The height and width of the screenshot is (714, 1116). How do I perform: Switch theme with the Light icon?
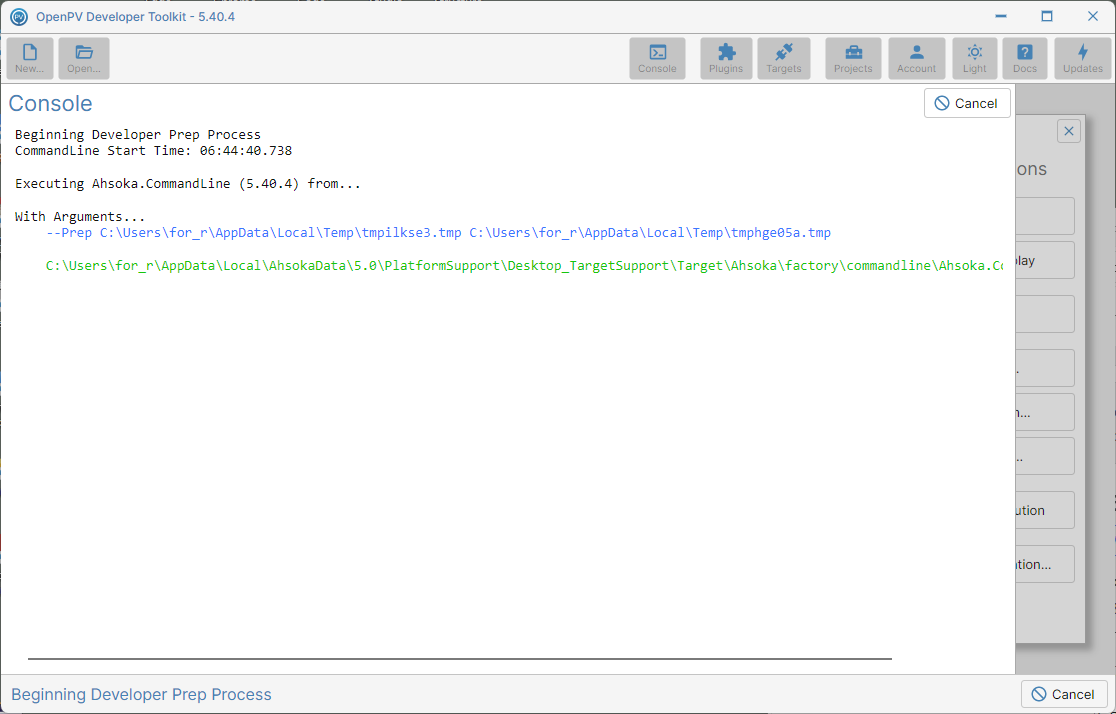pos(975,58)
